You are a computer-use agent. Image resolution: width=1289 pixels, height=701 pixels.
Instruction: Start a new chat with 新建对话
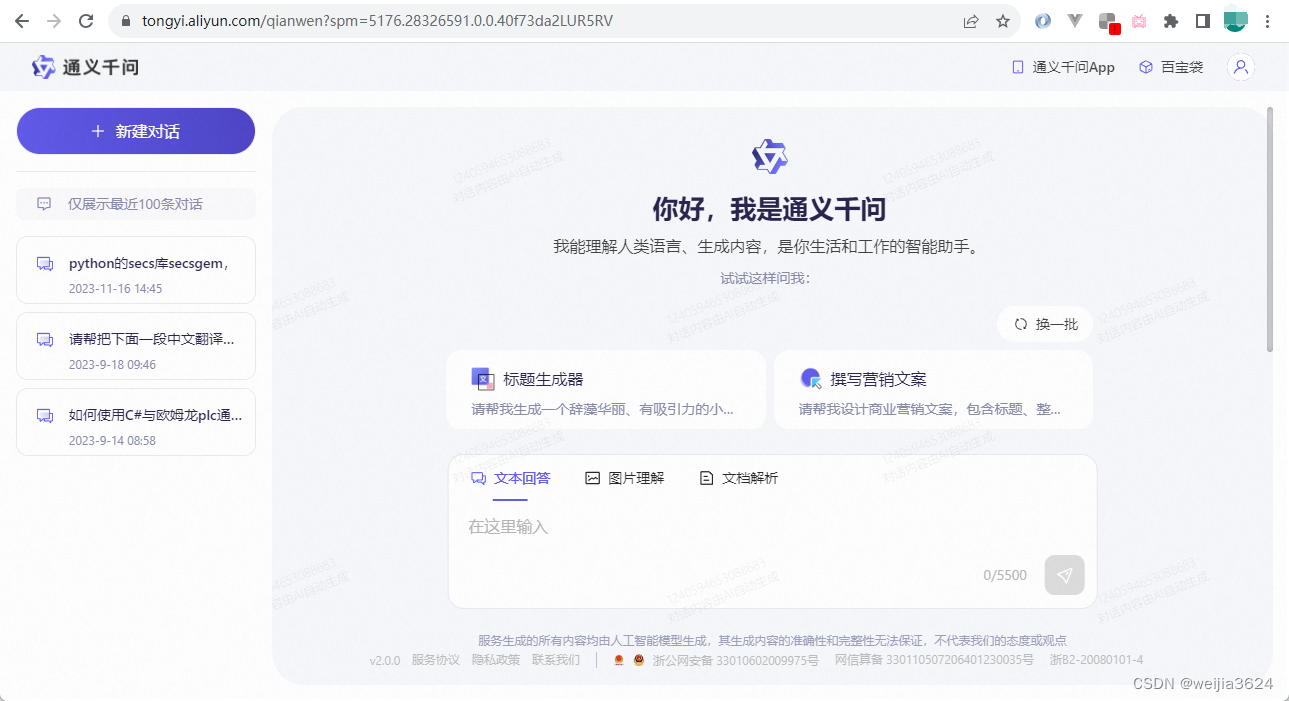(x=136, y=131)
